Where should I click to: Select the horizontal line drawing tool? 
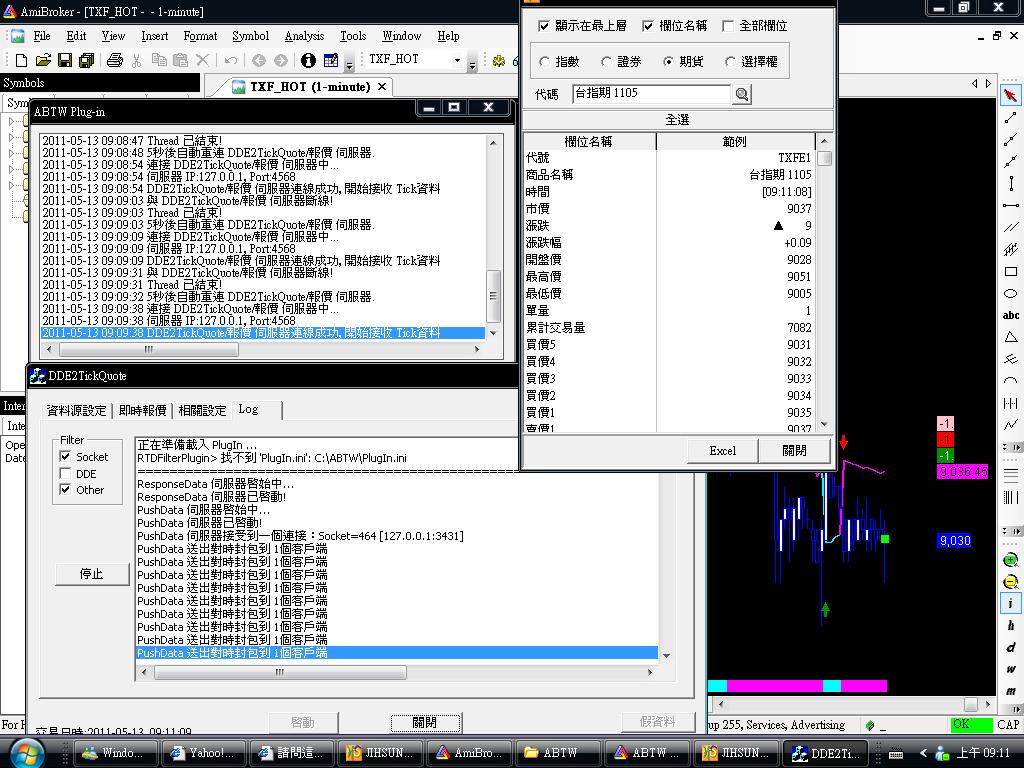pos(1011,206)
